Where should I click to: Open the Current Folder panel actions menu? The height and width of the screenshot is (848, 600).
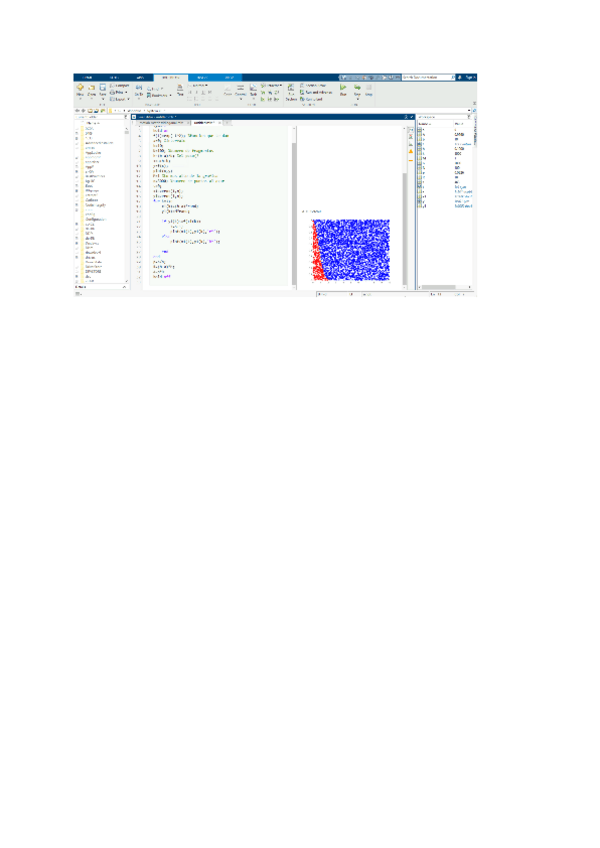point(127,117)
